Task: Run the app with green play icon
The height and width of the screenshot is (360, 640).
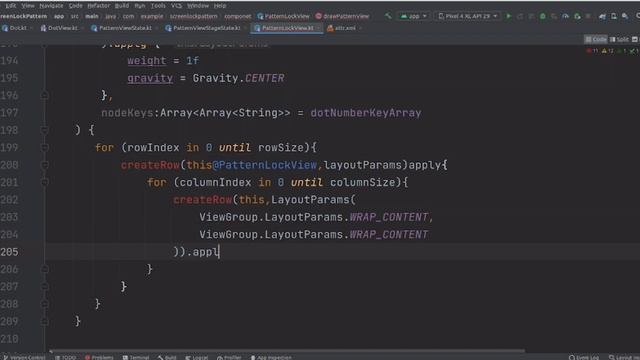Action: tap(509, 16)
